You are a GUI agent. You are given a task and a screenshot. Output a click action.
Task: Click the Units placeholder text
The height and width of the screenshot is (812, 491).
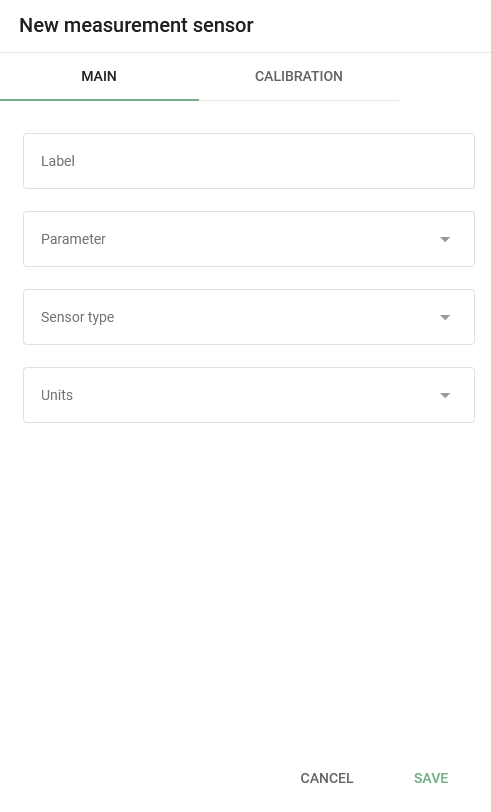(x=57, y=395)
